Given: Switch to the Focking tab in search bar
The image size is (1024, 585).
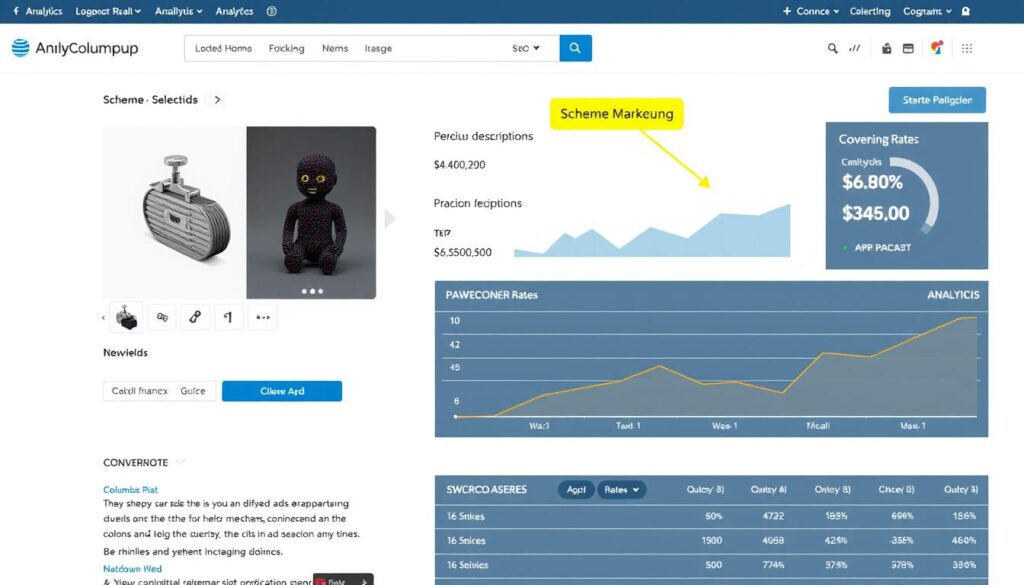Looking at the screenshot, I should (286, 48).
